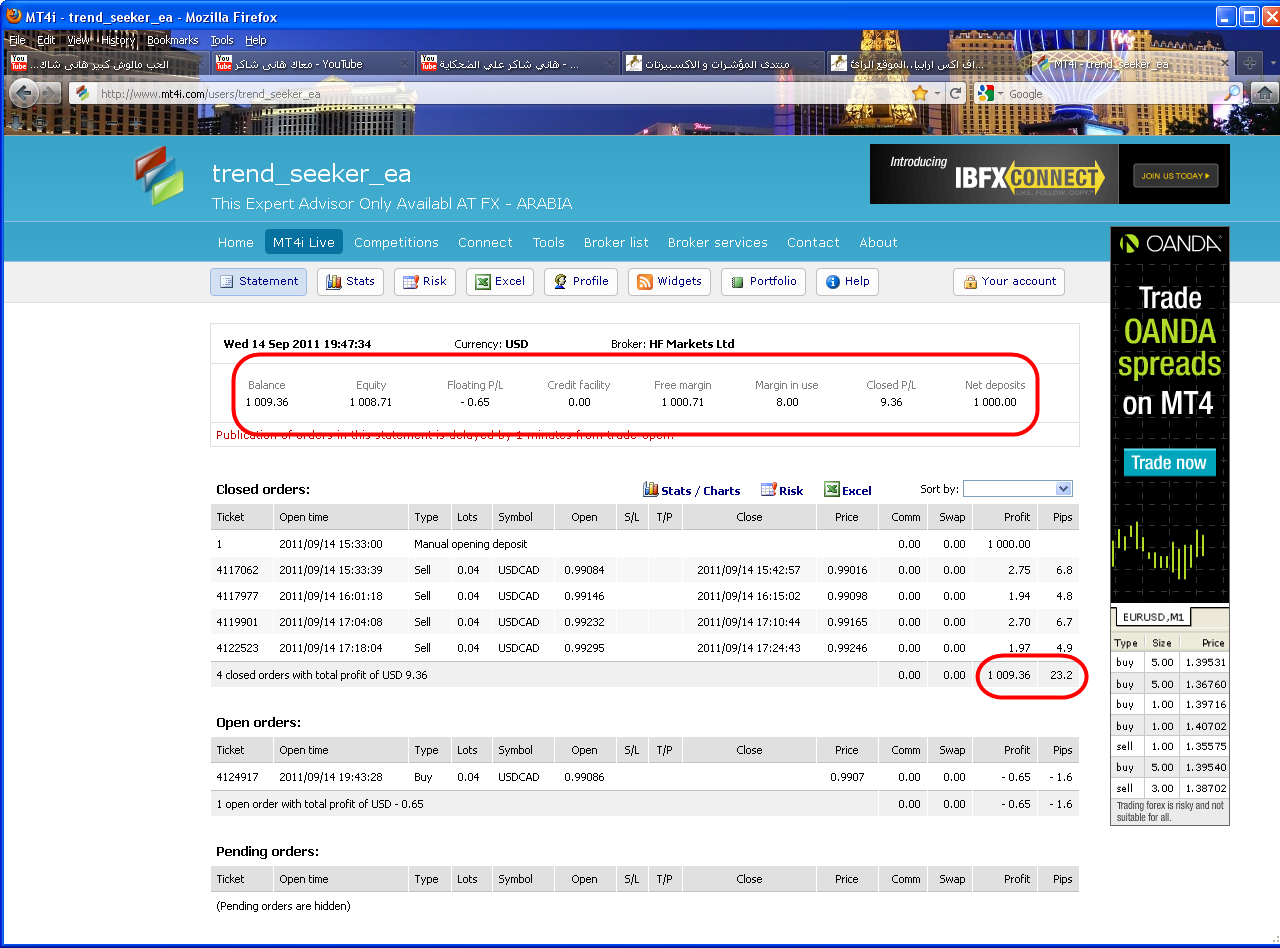Click ticket number 4117062
The width and height of the screenshot is (1280, 948).
pos(237,570)
